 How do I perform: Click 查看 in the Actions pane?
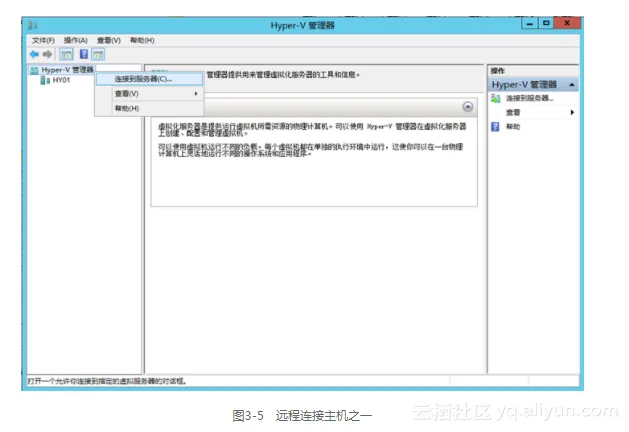pyautogui.click(x=513, y=112)
